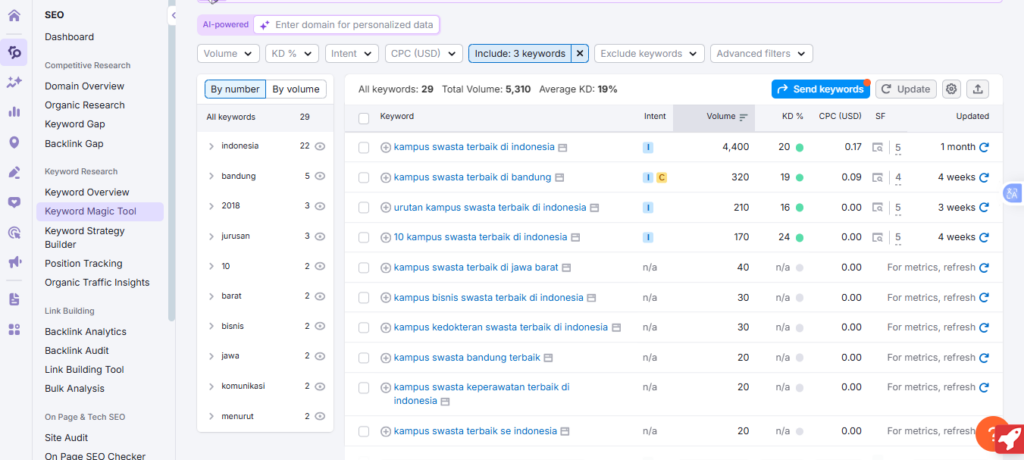Click the Send keywords button

pos(820,89)
